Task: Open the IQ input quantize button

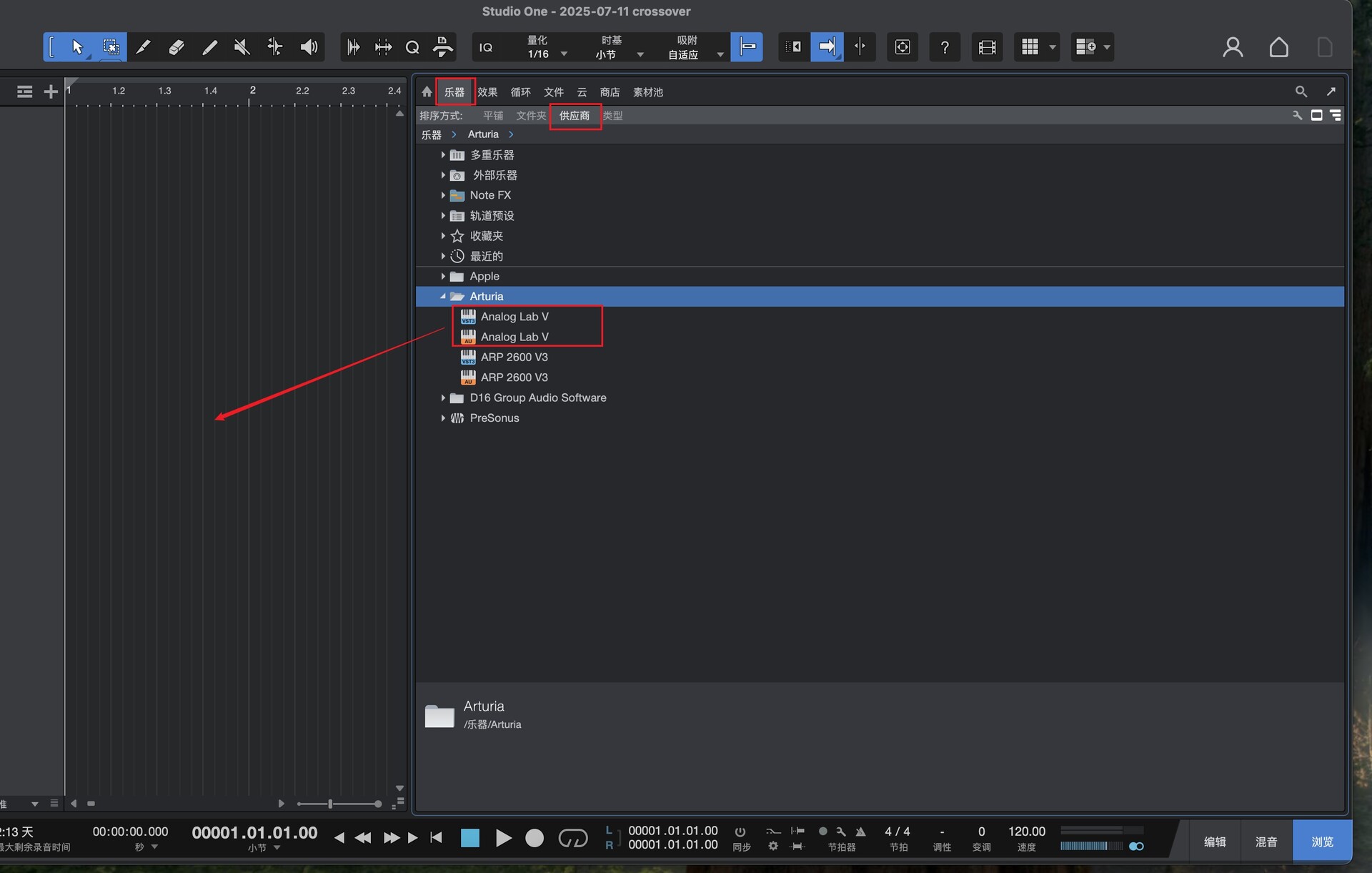Action: (x=486, y=47)
